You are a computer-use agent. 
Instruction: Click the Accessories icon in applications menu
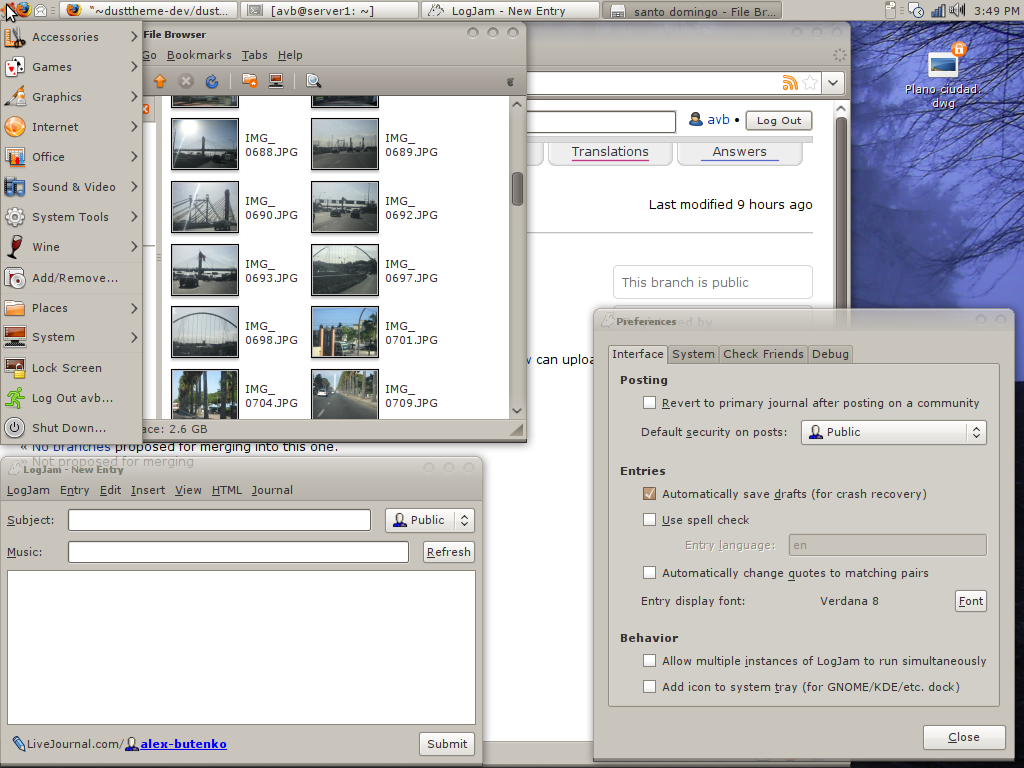15,37
